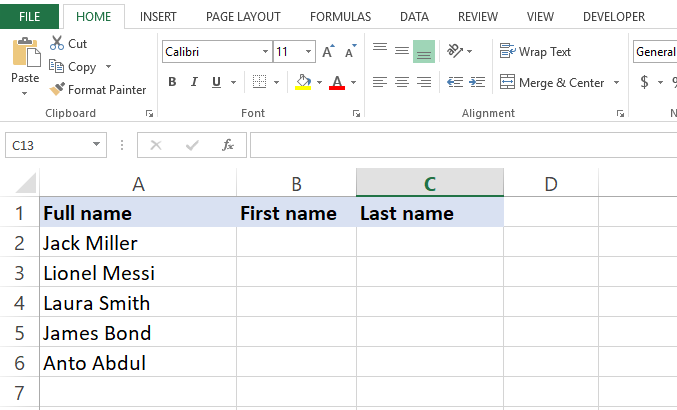Select cell containing Jack Miller

138,243
